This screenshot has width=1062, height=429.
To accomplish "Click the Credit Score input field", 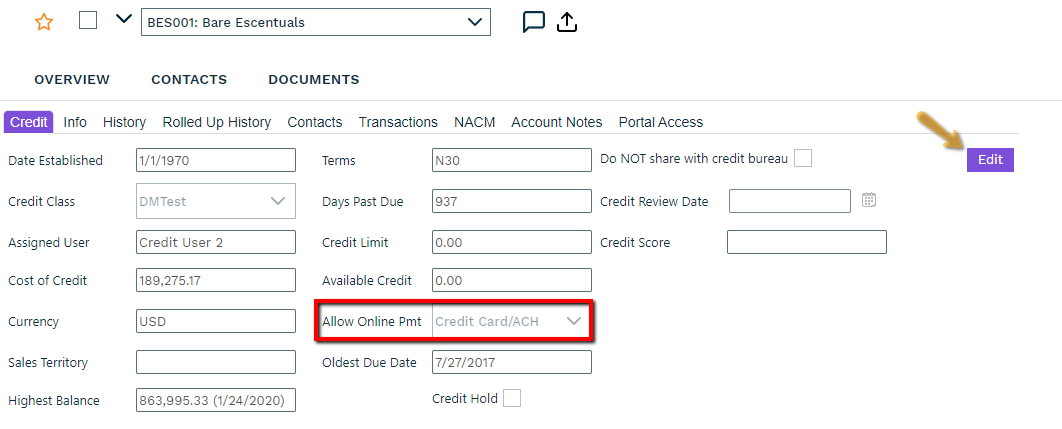I will pos(806,242).
